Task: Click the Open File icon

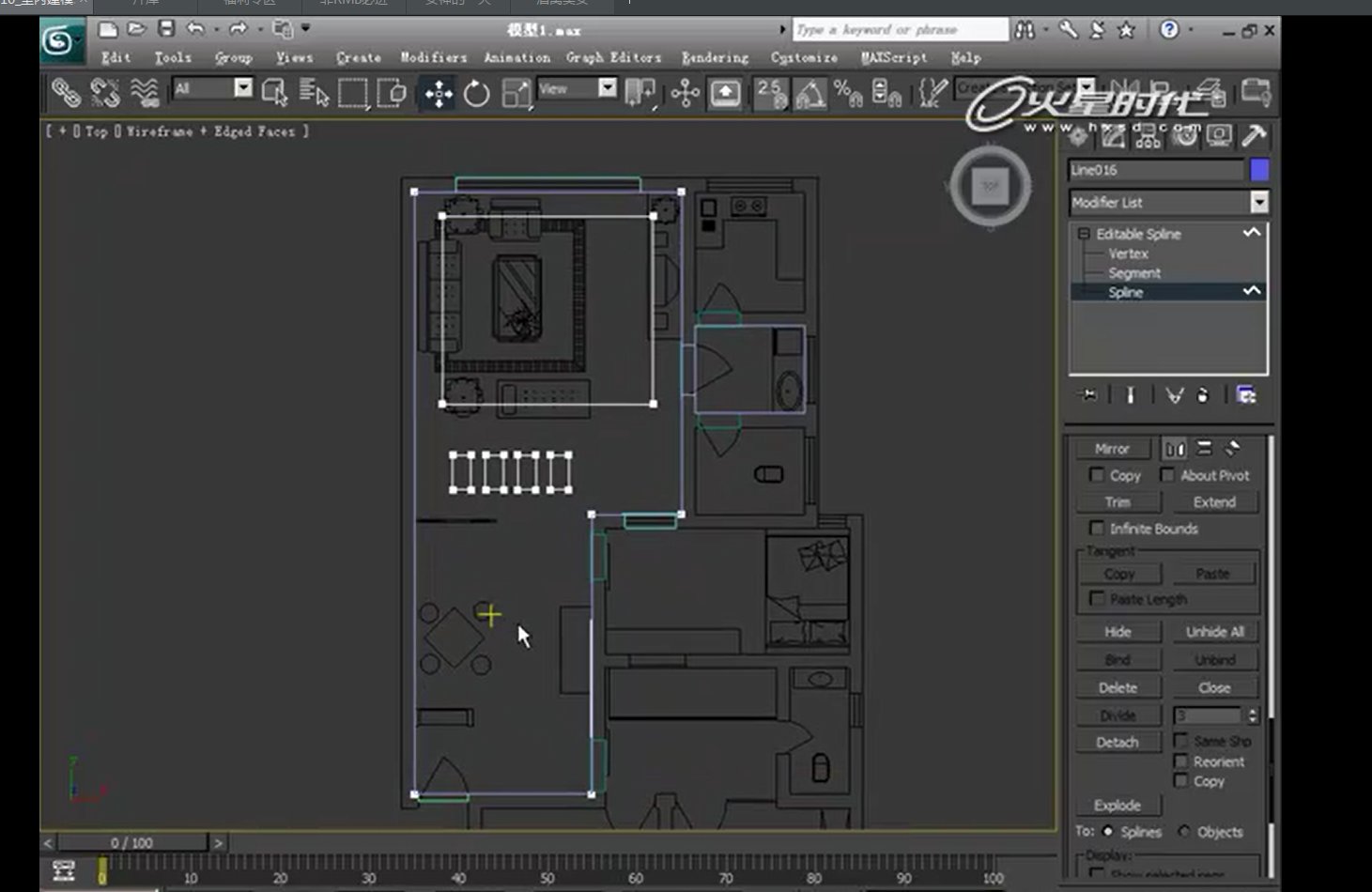Action: tap(137, 29)
